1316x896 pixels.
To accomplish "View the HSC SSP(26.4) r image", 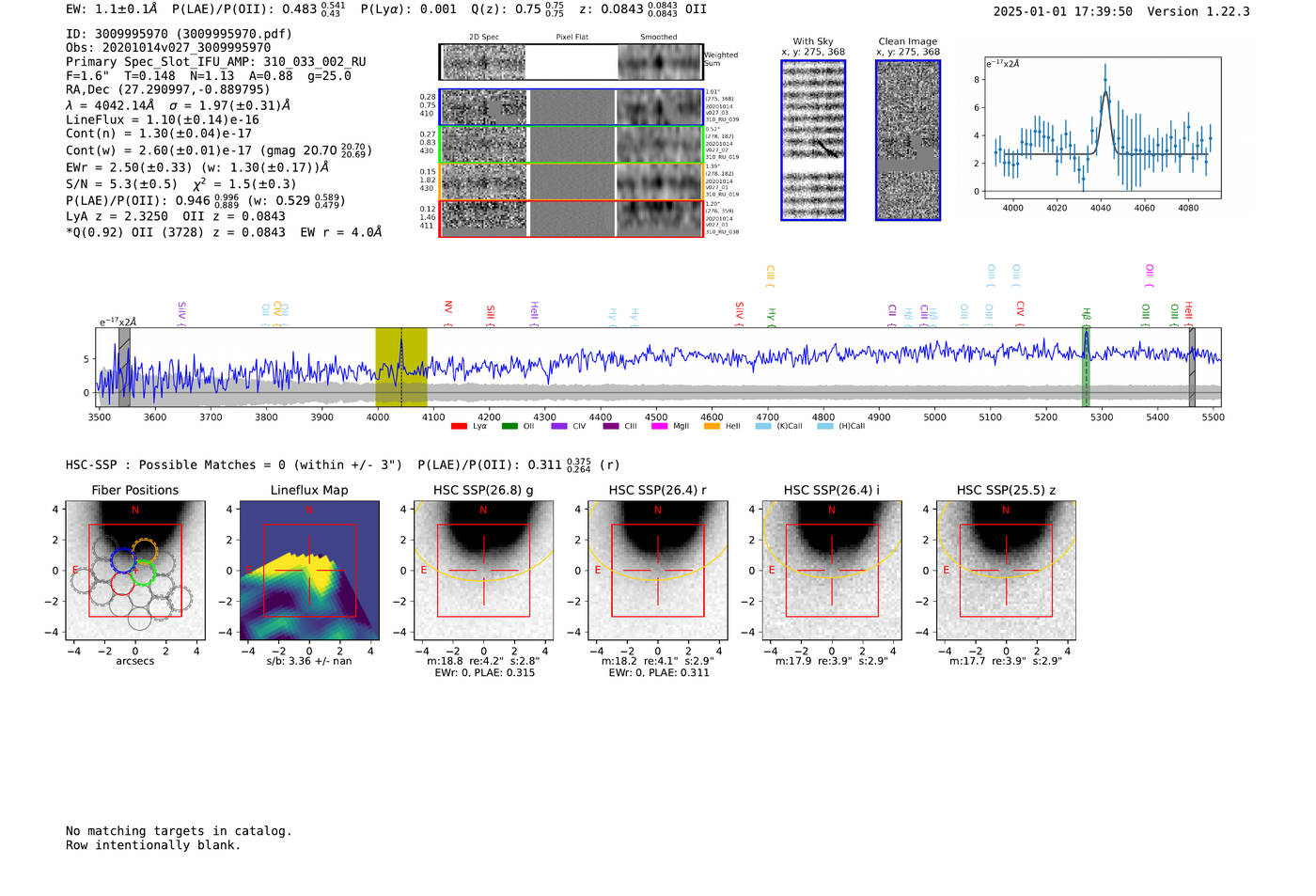I will (x=658, y=571).
